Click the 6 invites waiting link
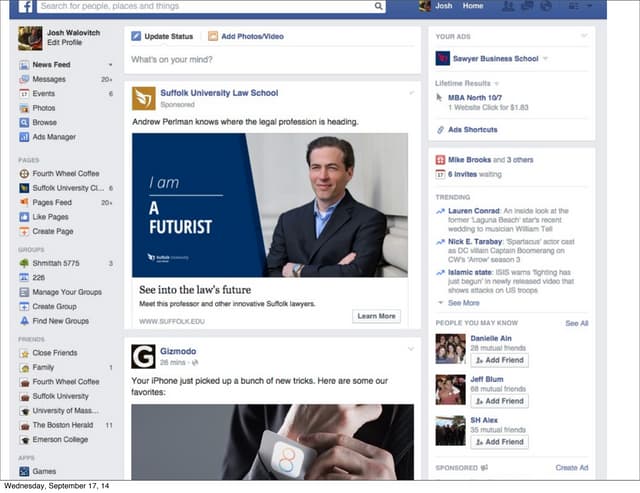The image size is (640, 493). coord(475,174)
